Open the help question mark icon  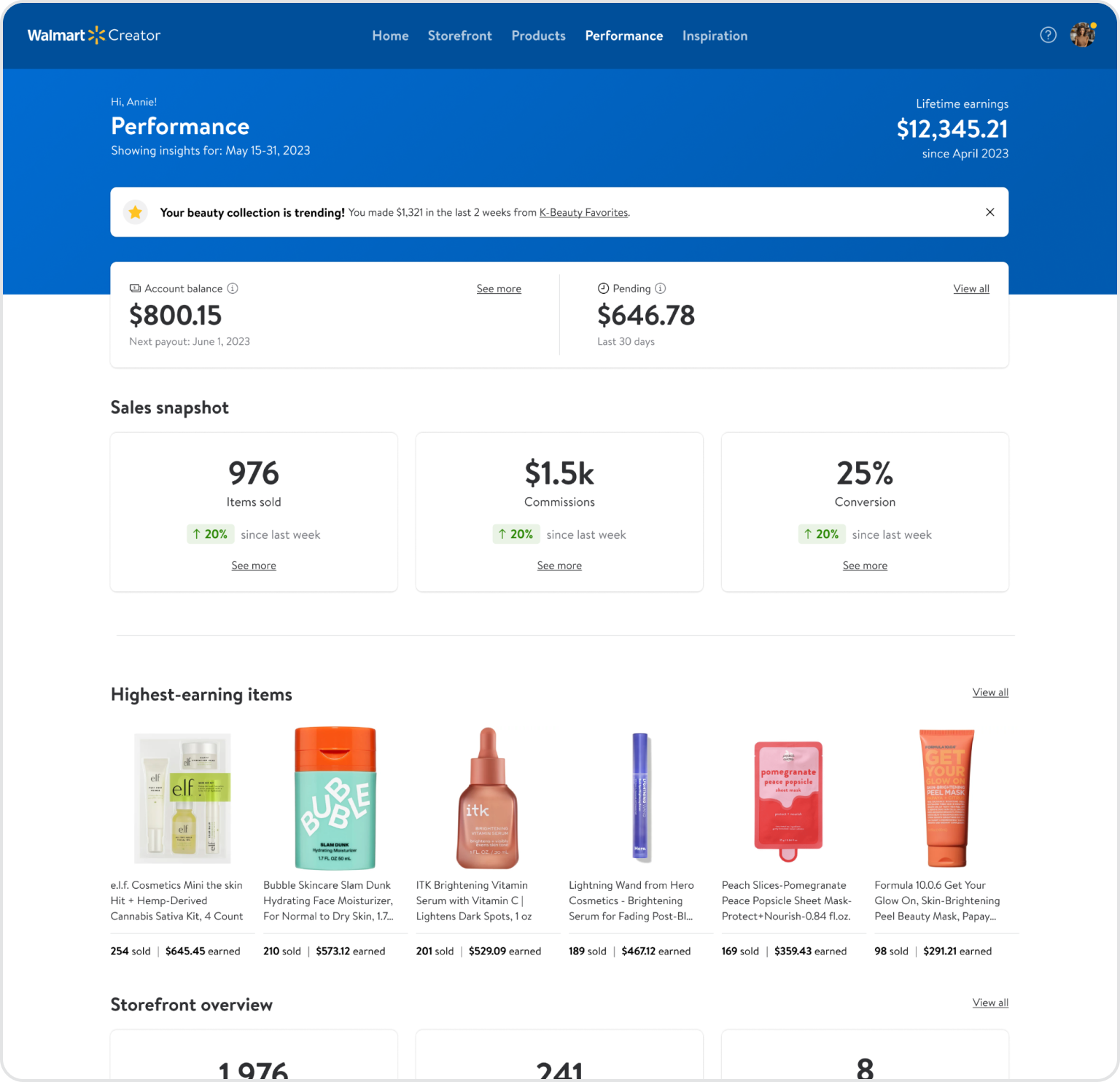(1048, 35)
